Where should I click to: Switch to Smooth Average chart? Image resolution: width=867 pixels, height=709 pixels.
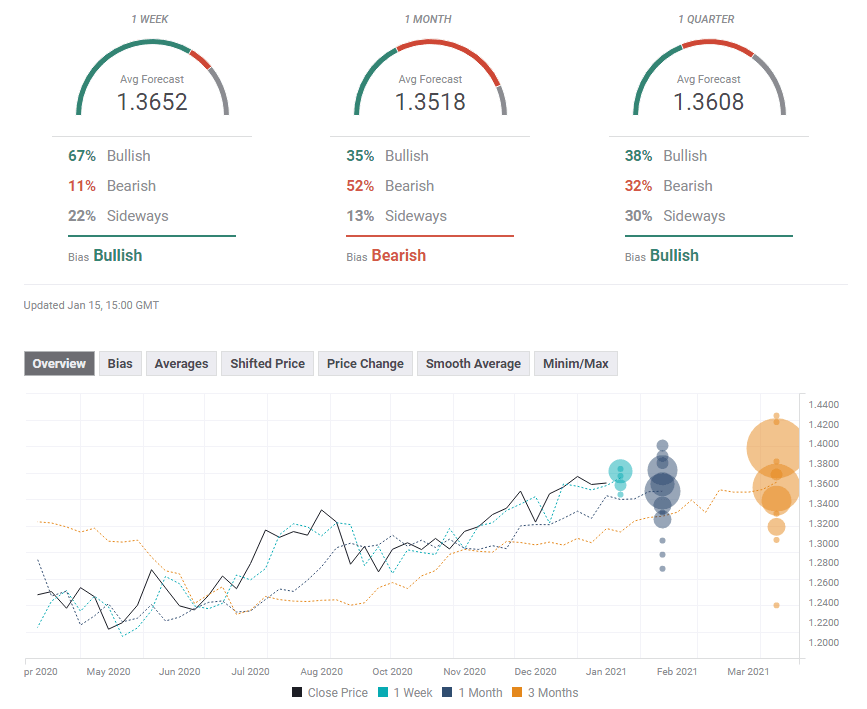click(x=473, y=364)
